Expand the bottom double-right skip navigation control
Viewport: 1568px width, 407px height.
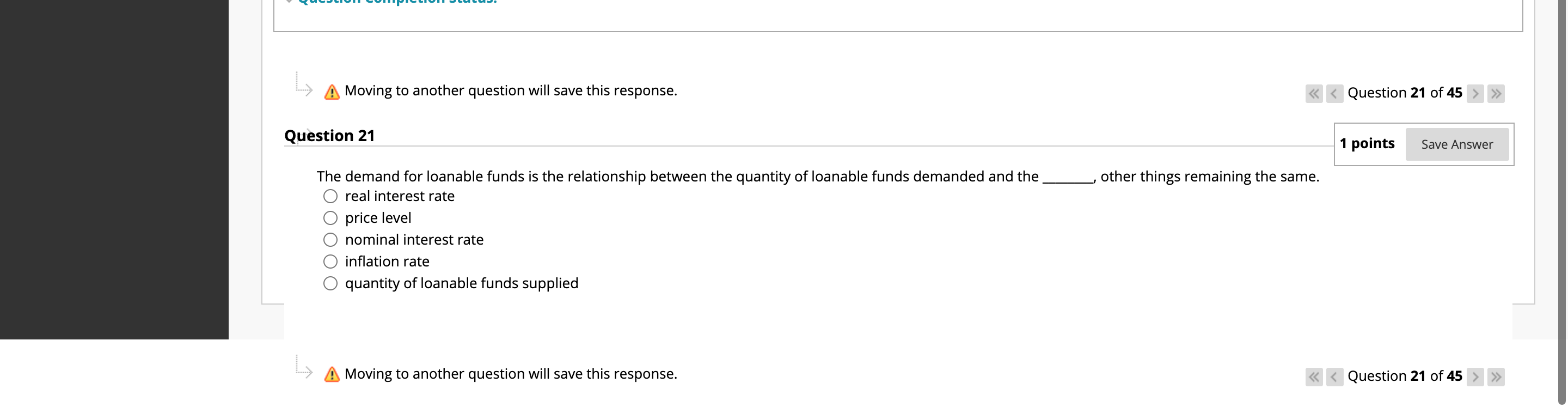(1497, 376)
